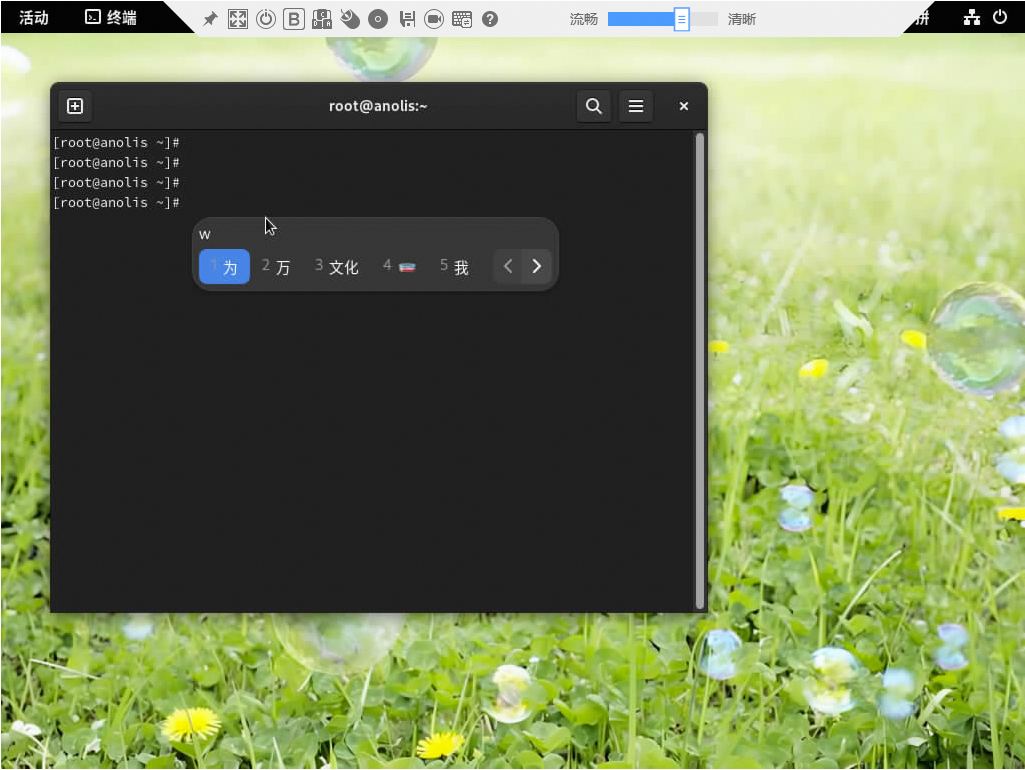Click the video camera record icon
1025x770 pixels.
coord(434,19)
